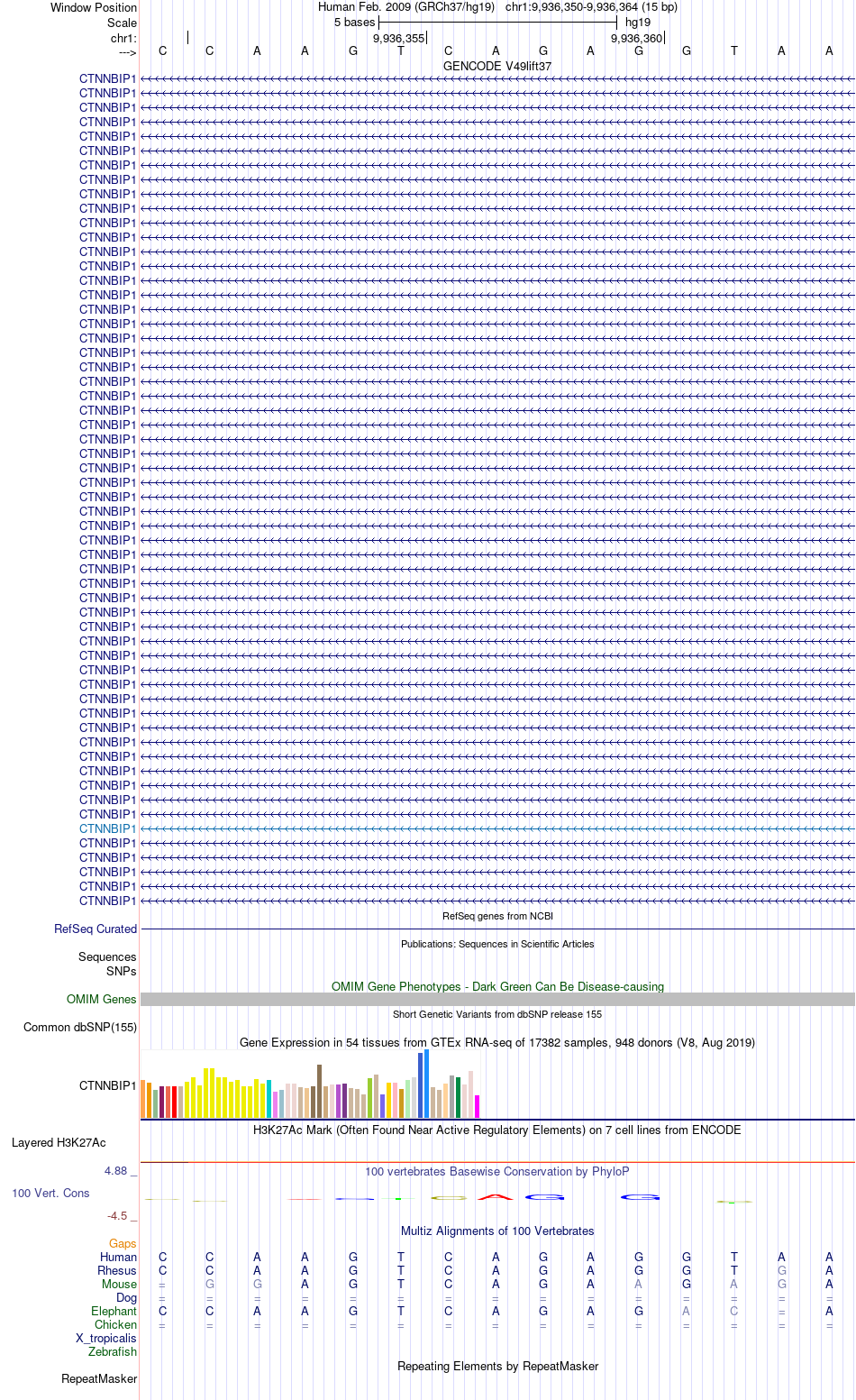
Task: Click '100 vertebrates Basewise Conservation by PhyloP' title
Action: [497, 1171]
